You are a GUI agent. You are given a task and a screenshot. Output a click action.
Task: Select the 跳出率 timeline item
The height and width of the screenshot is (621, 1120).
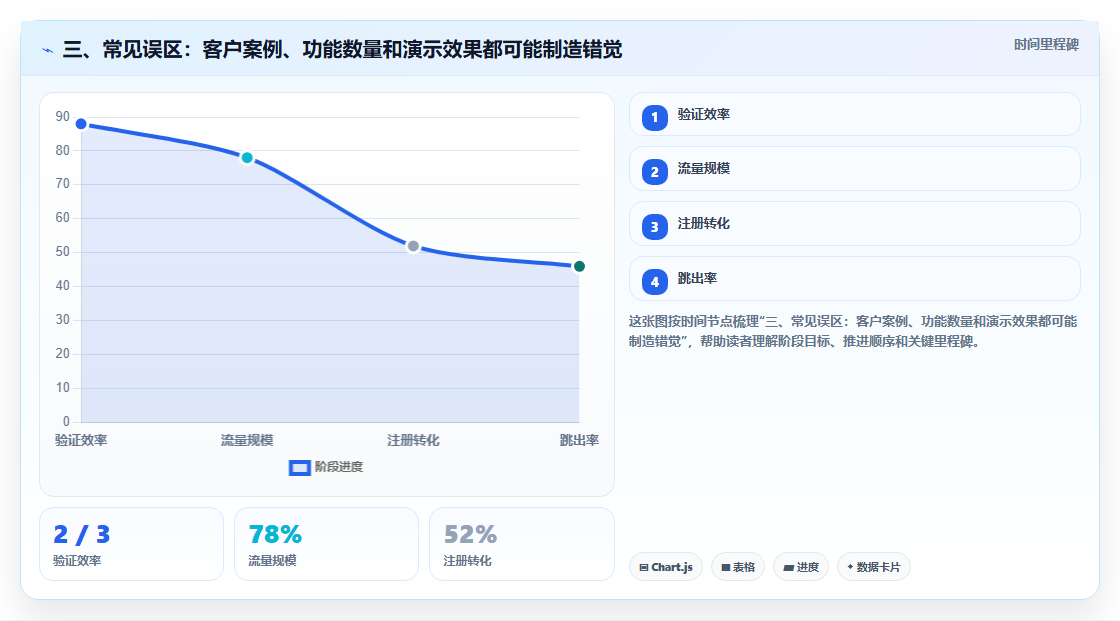pos(854,279)
